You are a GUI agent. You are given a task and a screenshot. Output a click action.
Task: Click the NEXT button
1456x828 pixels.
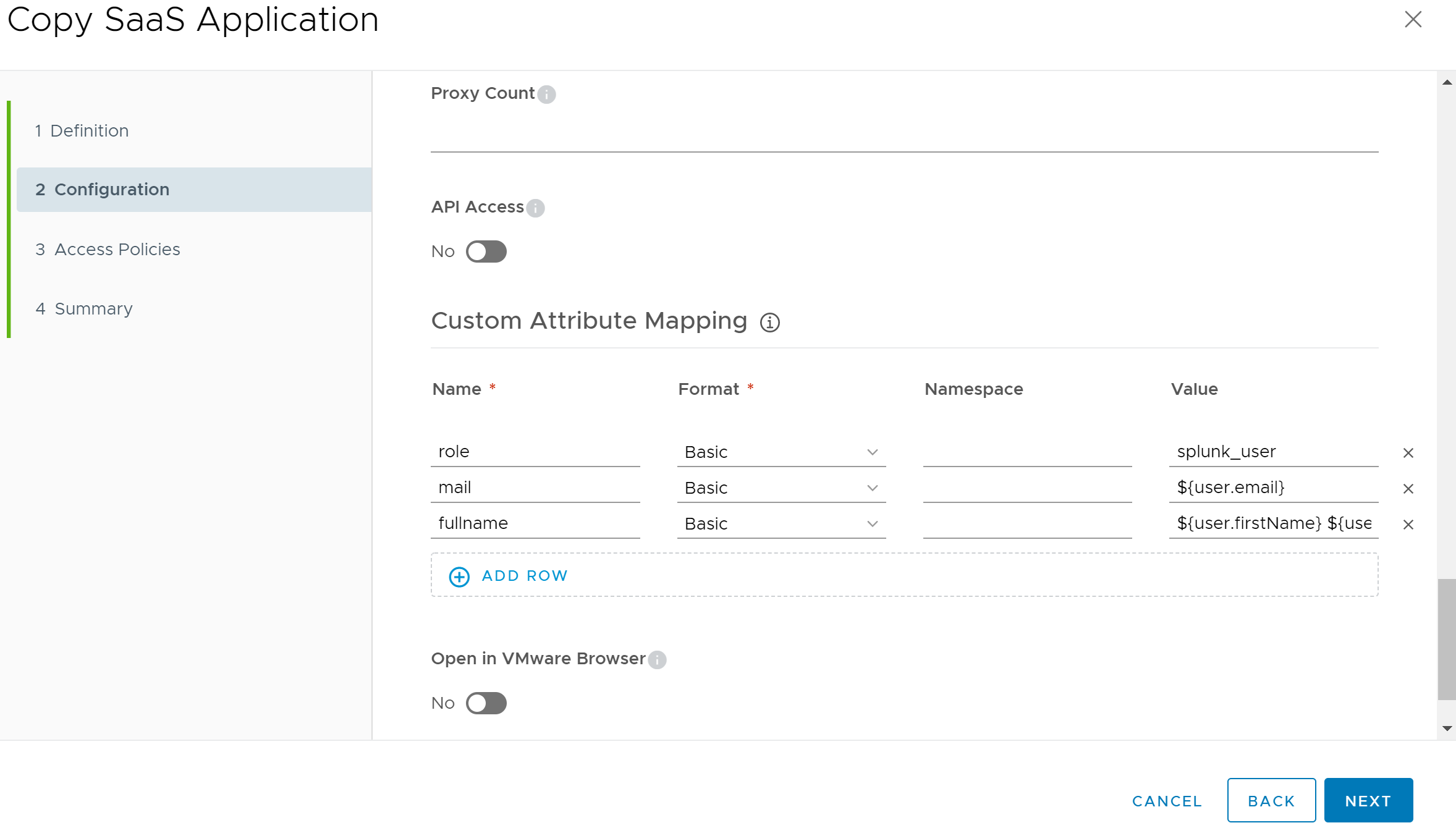pyautogui.click(x=1368, y=801)
